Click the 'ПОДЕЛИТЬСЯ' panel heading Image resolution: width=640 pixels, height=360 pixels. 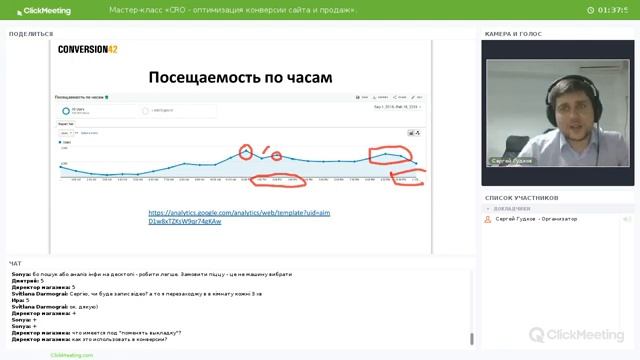click(x=31, y=34)
